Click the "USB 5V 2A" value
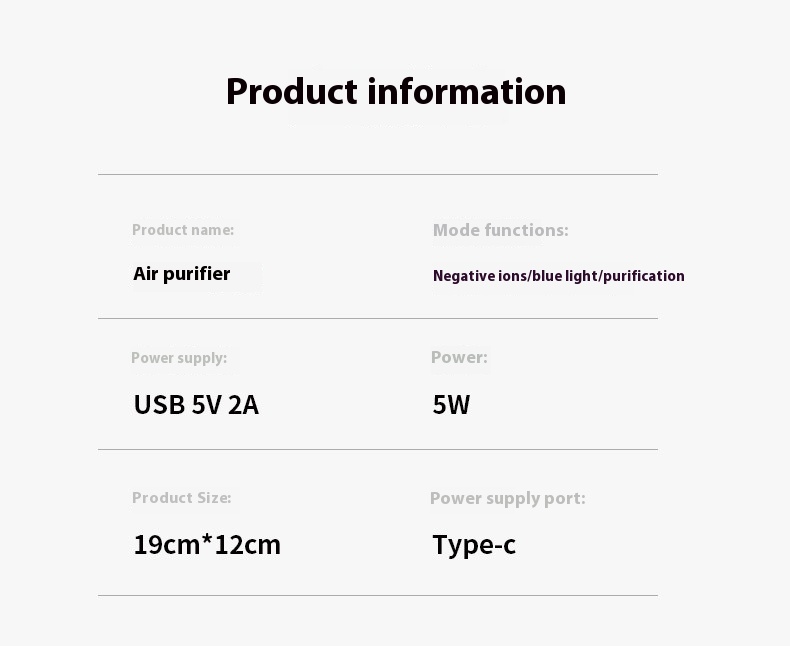 (x=196, y=405)
